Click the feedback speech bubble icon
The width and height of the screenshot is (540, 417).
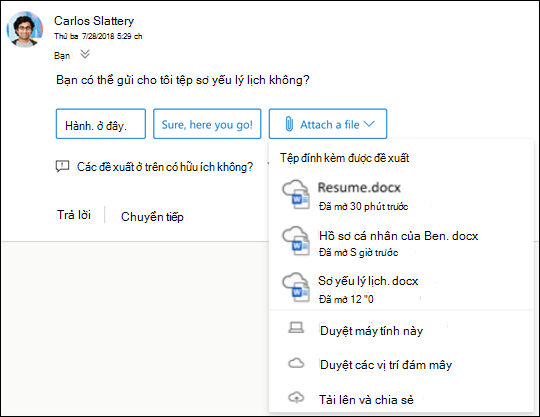coord(62,167)
